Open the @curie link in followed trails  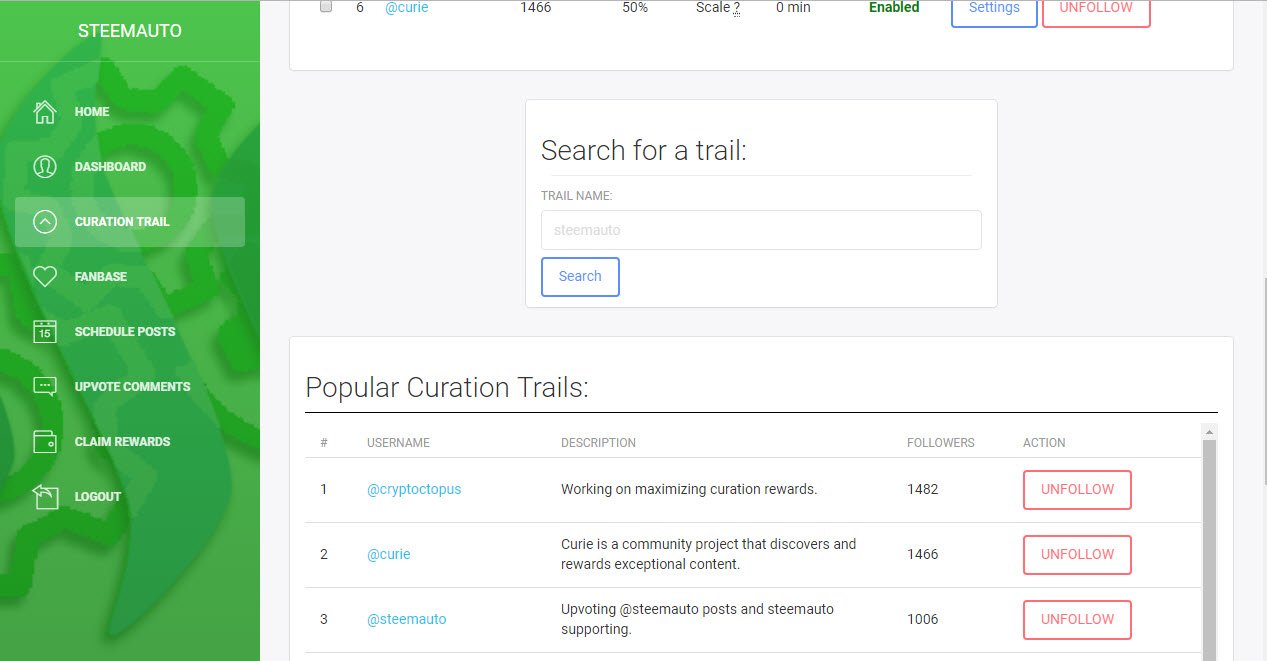pos(406,7)
